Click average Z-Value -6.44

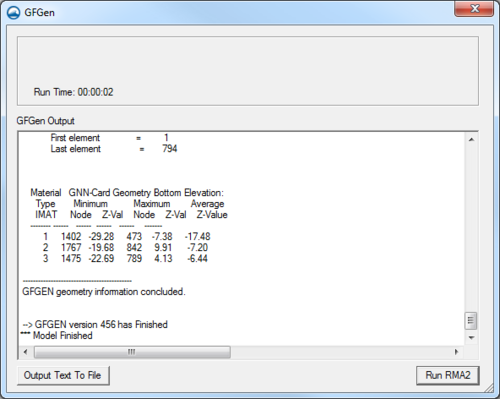pyautogui.click(x=197, y=258)
